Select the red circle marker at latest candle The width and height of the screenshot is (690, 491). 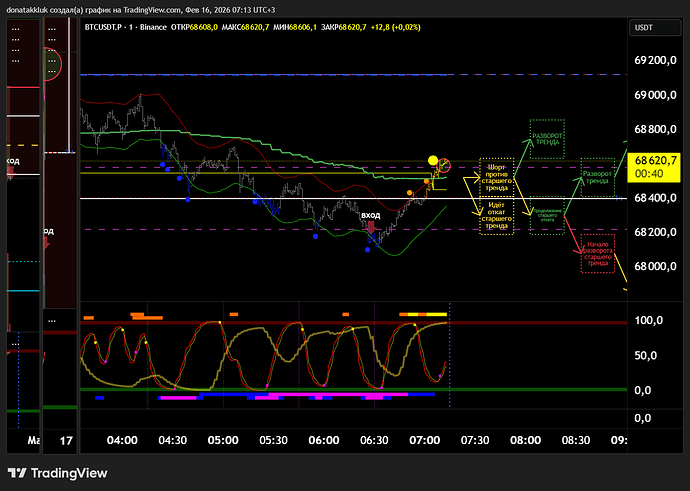click(445, 164)
